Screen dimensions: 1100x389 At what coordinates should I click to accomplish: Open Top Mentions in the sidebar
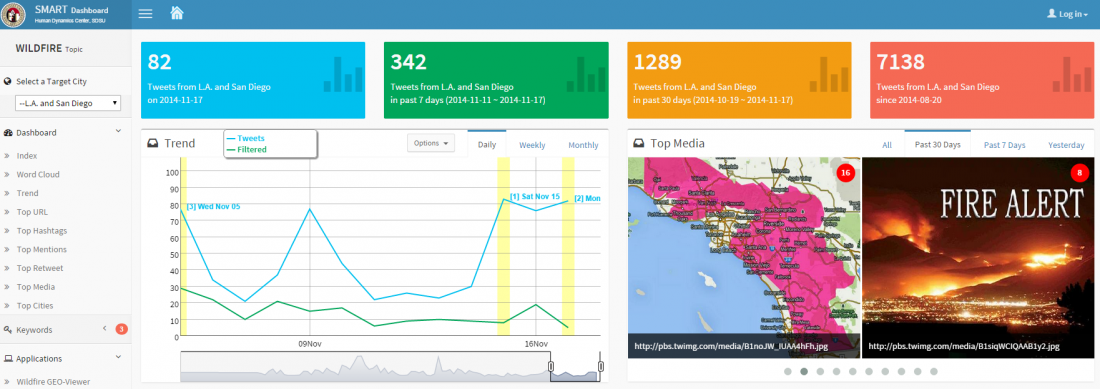pos(42,249)
